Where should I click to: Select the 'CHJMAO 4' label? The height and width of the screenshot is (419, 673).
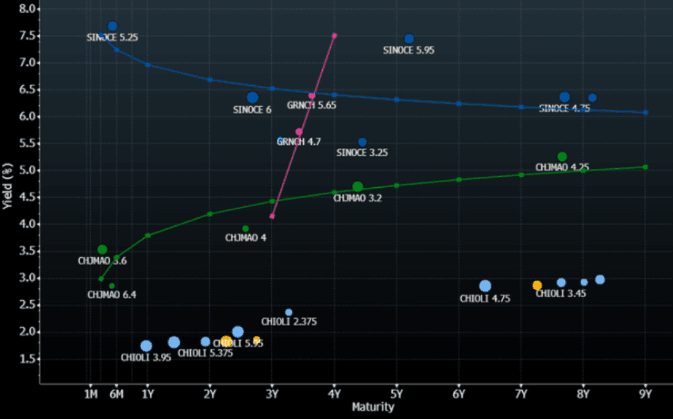(246, 237)
